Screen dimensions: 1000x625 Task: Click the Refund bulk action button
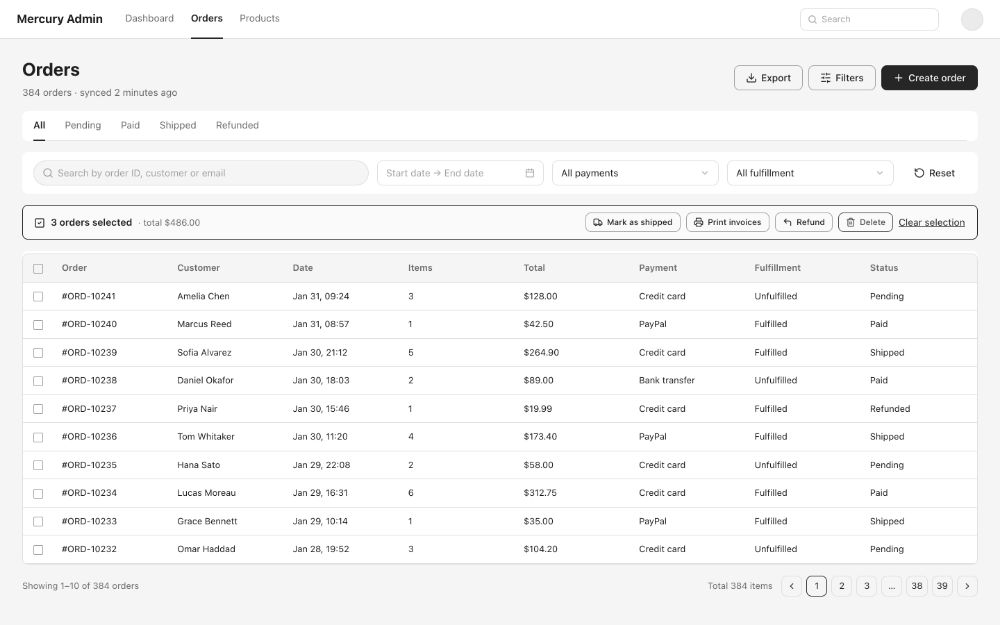(804, 222)
